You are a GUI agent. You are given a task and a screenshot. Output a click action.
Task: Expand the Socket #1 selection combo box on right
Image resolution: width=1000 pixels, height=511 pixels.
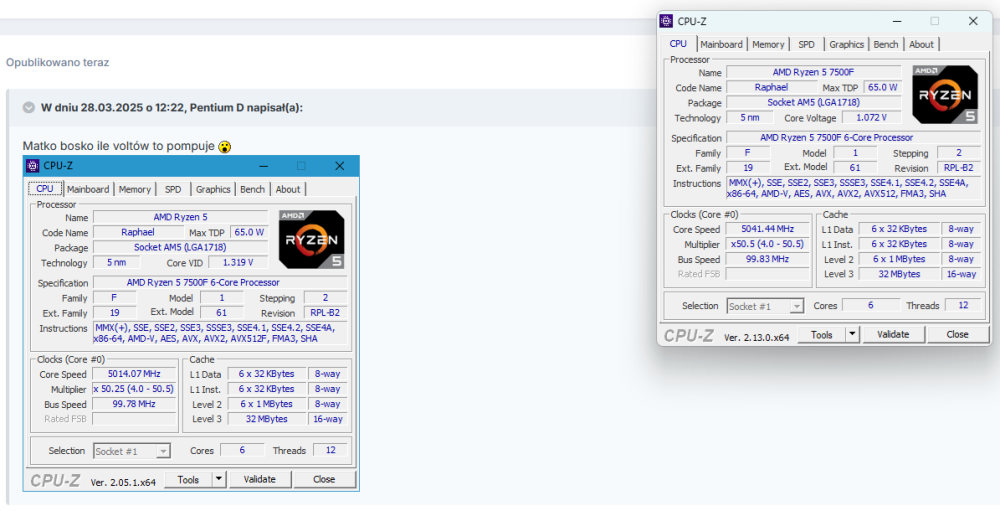pyautogui.click(x=796, y=306)
